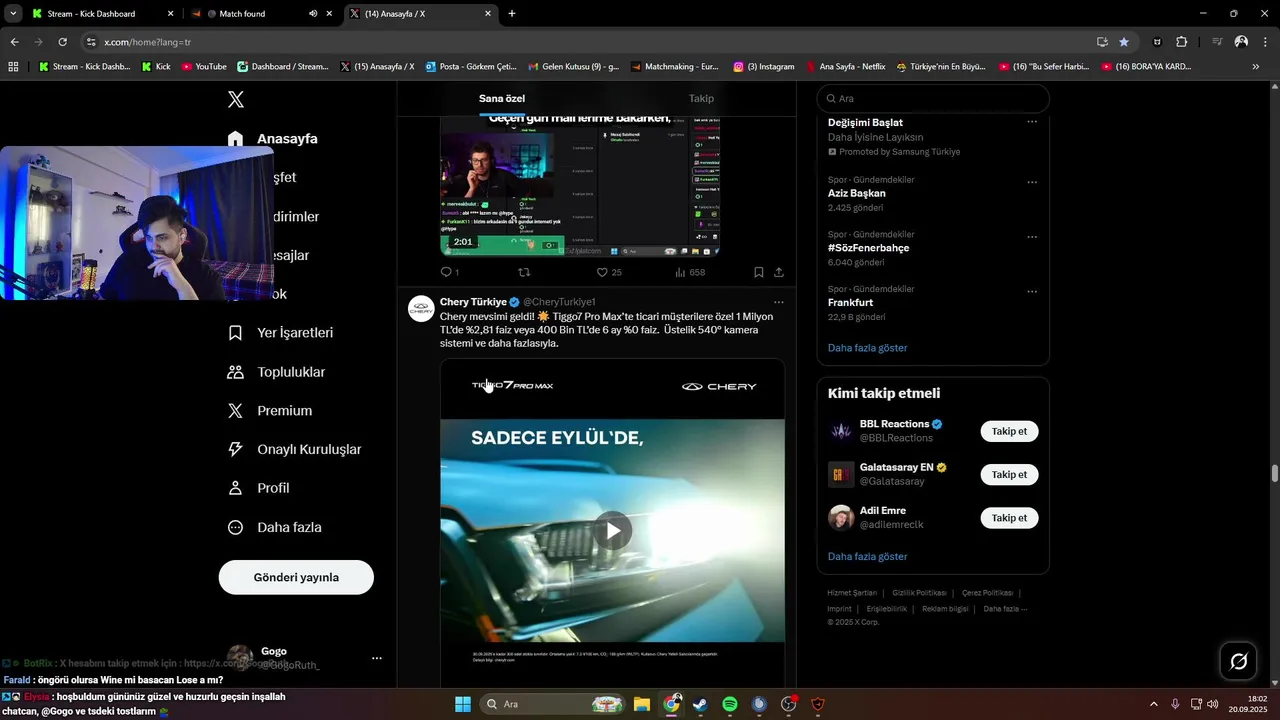1280x720 pixels.
Task: Open the tab search dropdown arrow
Action: point(13,14)
